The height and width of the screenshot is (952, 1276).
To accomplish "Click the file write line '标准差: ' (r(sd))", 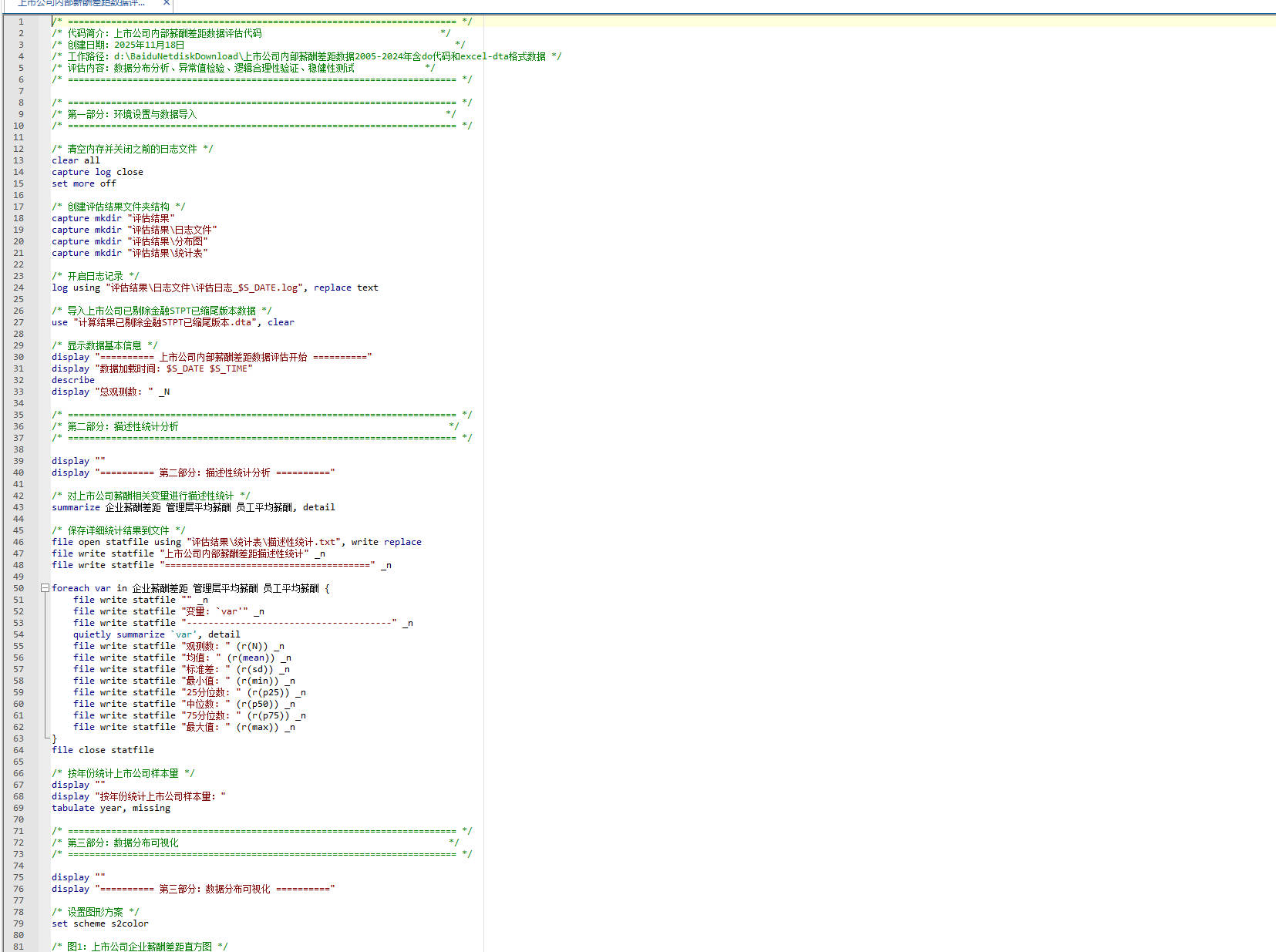I will tap(182, 669).
